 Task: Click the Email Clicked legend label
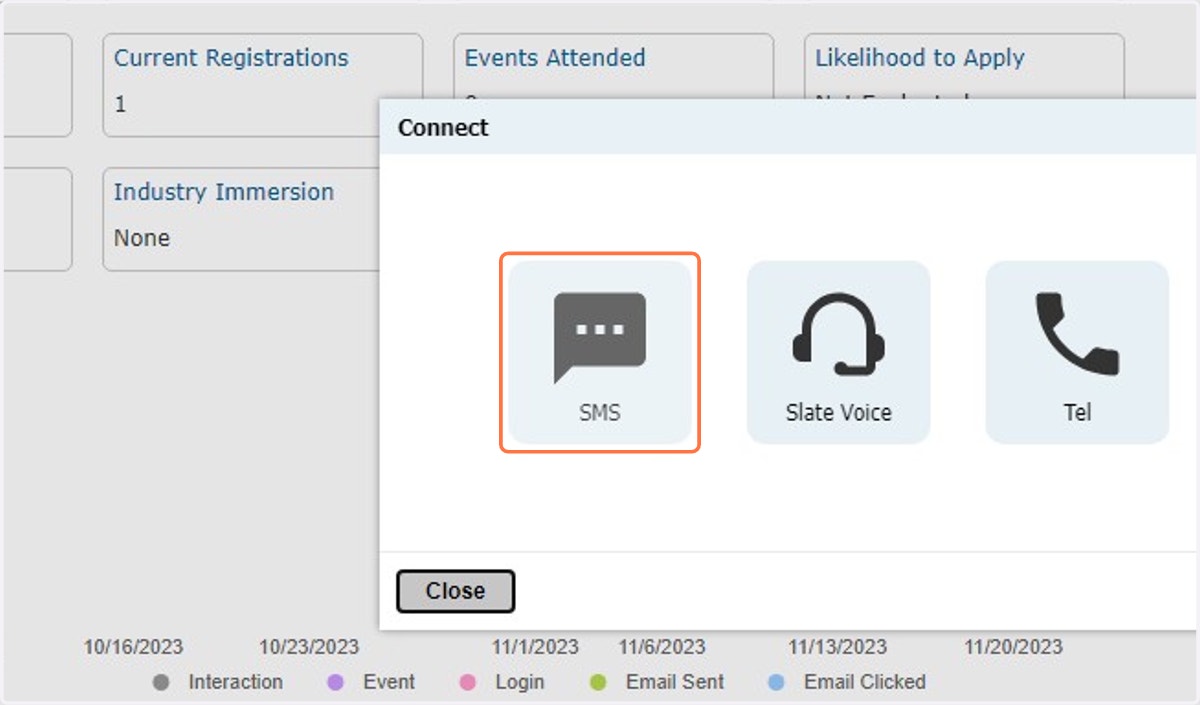click(x=865, y=682)
